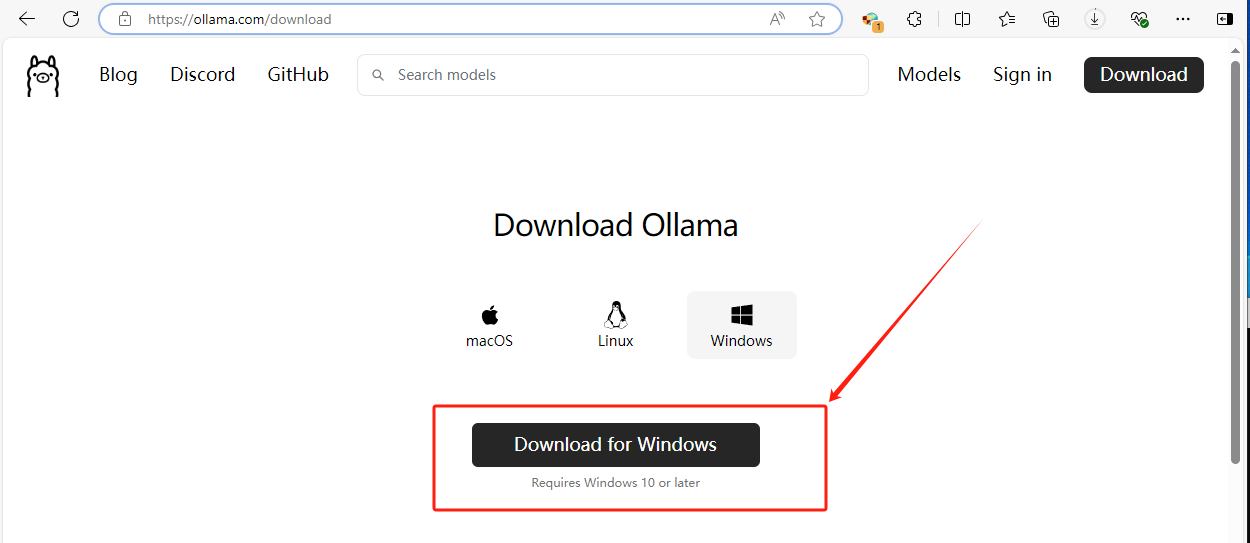Switch to the Windows tab label
The width and height of the screenshot is (1250, 543).
(x=742, y=341)
